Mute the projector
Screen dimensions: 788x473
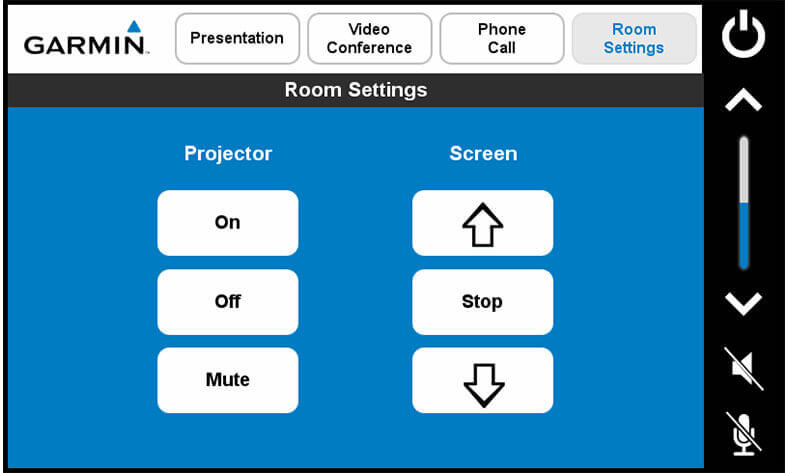point(227,381)
